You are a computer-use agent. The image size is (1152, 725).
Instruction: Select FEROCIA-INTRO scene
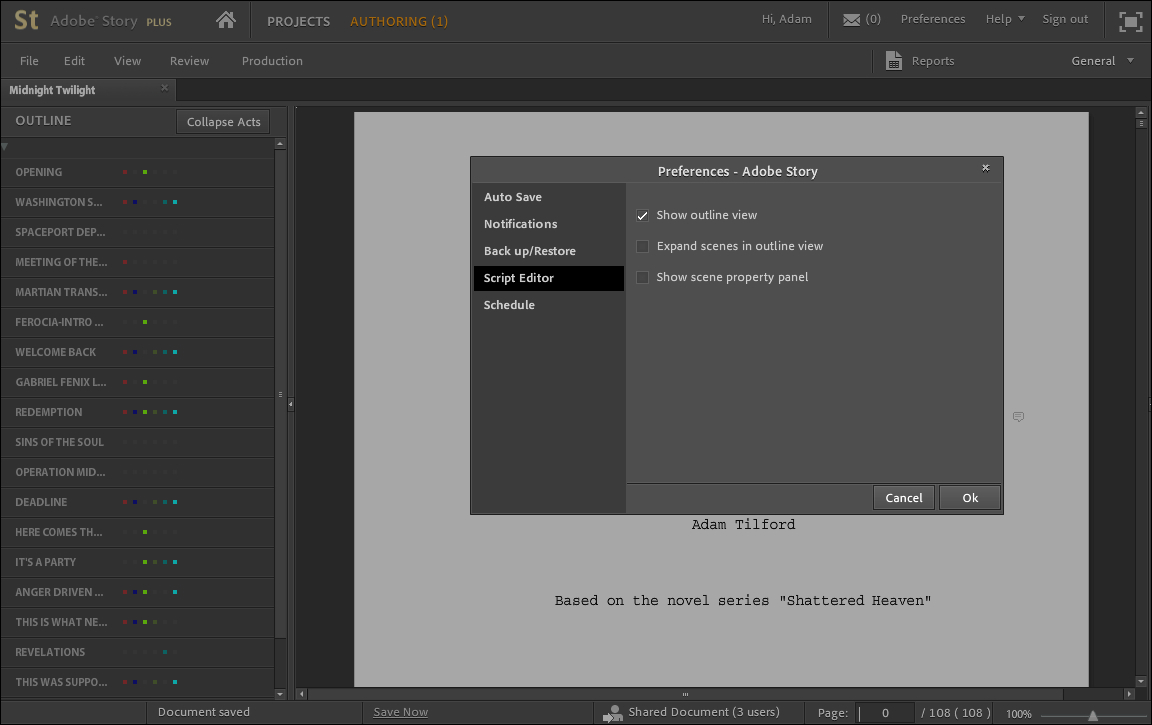pyautogui.click(x=137, y=322)
